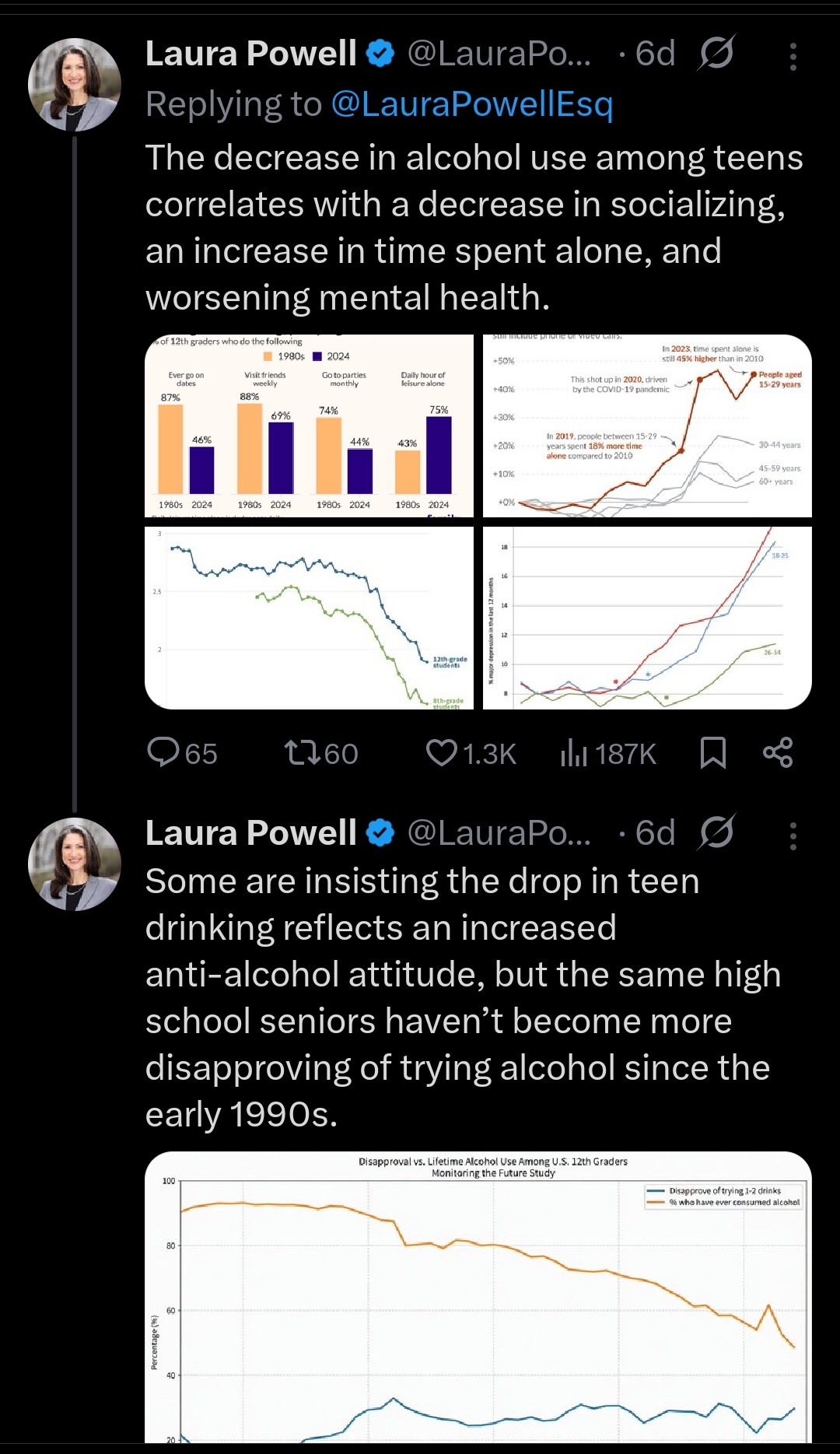
Task: Share the first tweet via share icon
Action: 778,753
